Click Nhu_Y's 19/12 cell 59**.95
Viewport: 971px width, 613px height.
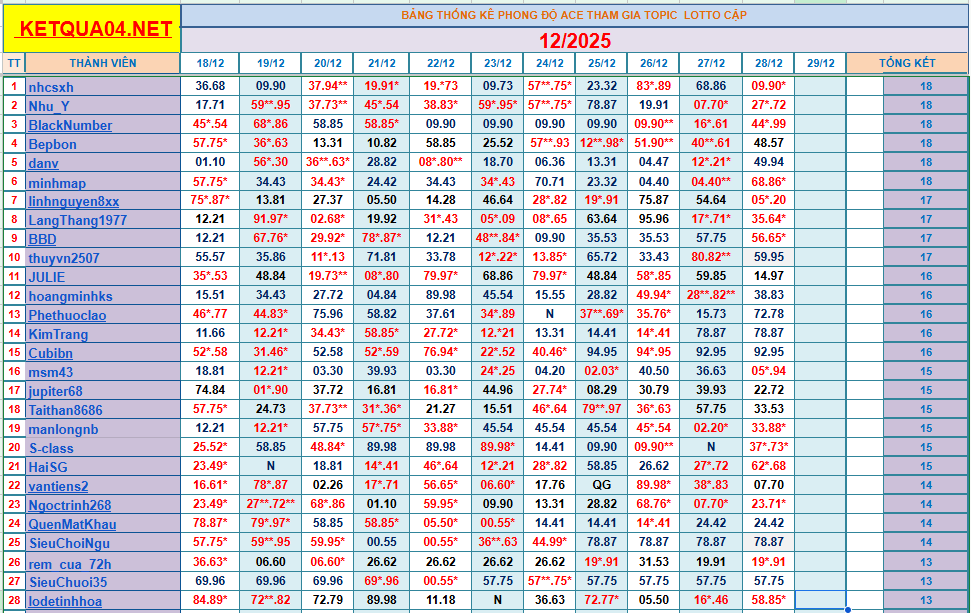point(271,105)
